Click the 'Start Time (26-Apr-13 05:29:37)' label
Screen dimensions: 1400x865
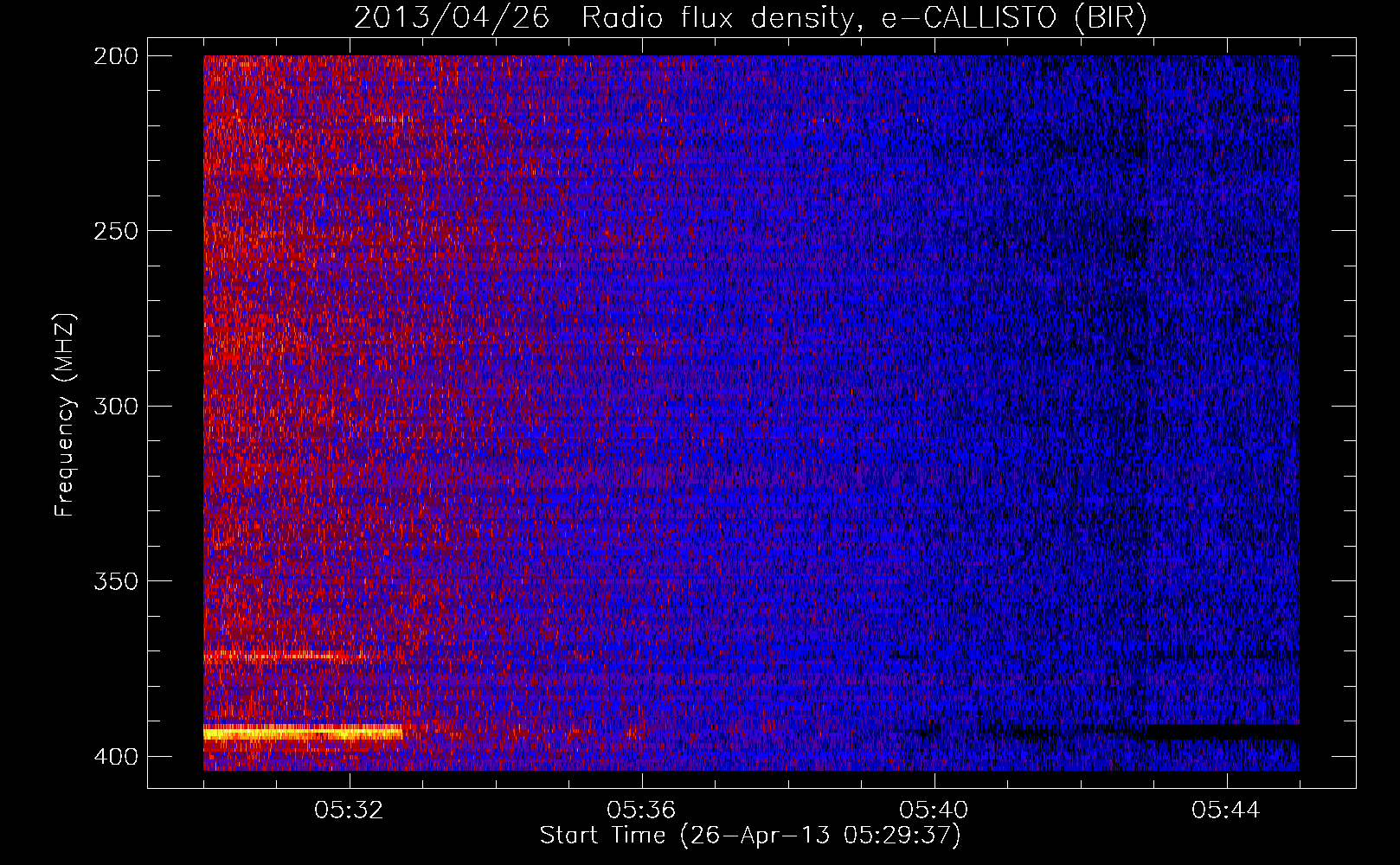click(x=750, y=836)
